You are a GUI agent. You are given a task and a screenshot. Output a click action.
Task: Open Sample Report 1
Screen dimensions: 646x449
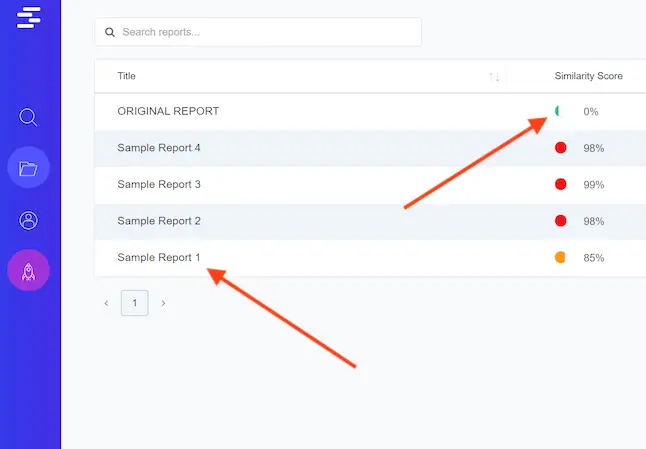pyautogui.click(x=159, y=257)
